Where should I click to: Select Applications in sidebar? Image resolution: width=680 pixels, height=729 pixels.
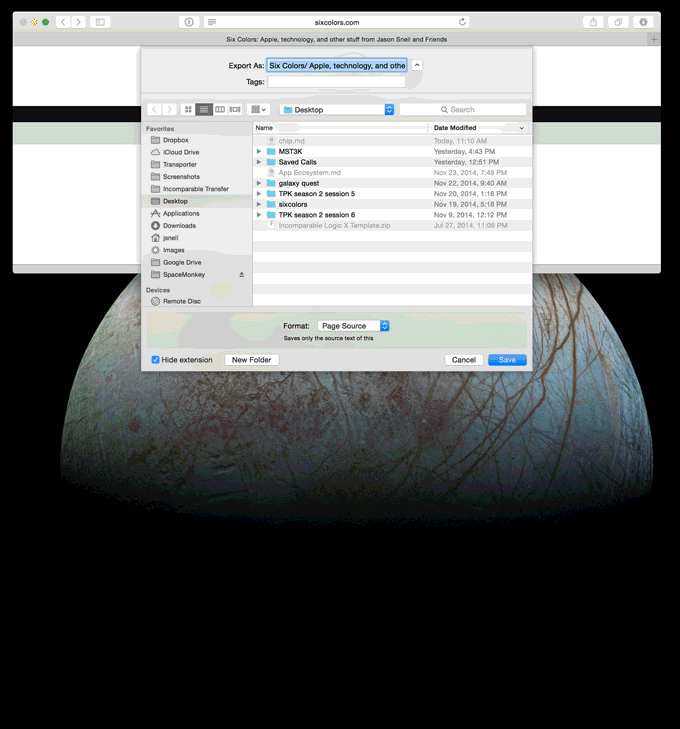pos(197,213)
